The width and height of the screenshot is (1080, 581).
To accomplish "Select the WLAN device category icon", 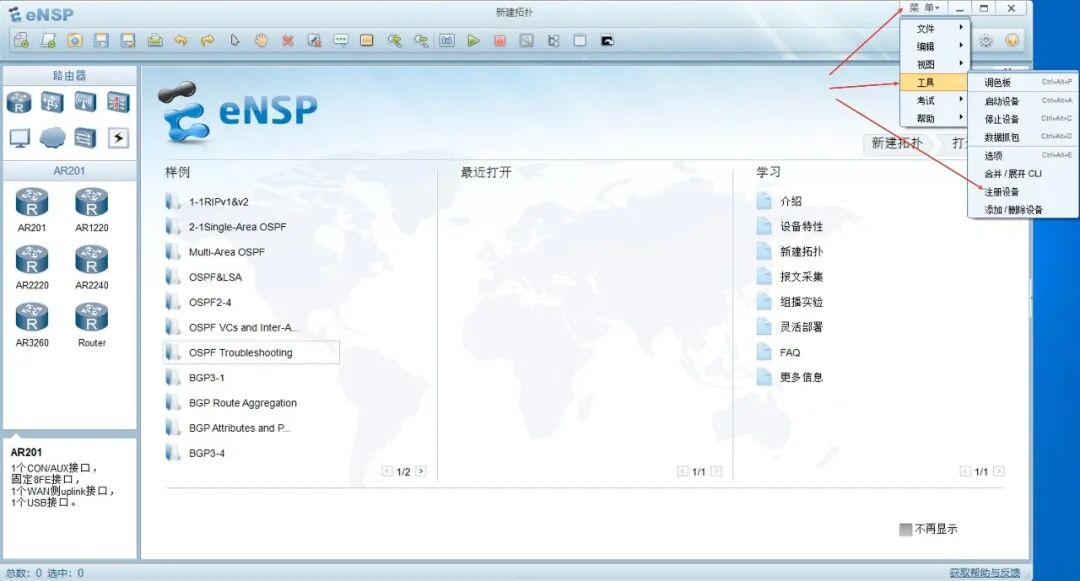I will [x=85, y=102].
